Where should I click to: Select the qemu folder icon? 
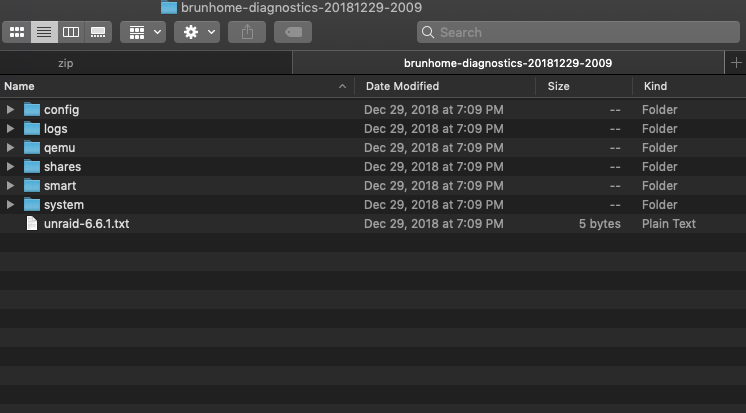32,148
